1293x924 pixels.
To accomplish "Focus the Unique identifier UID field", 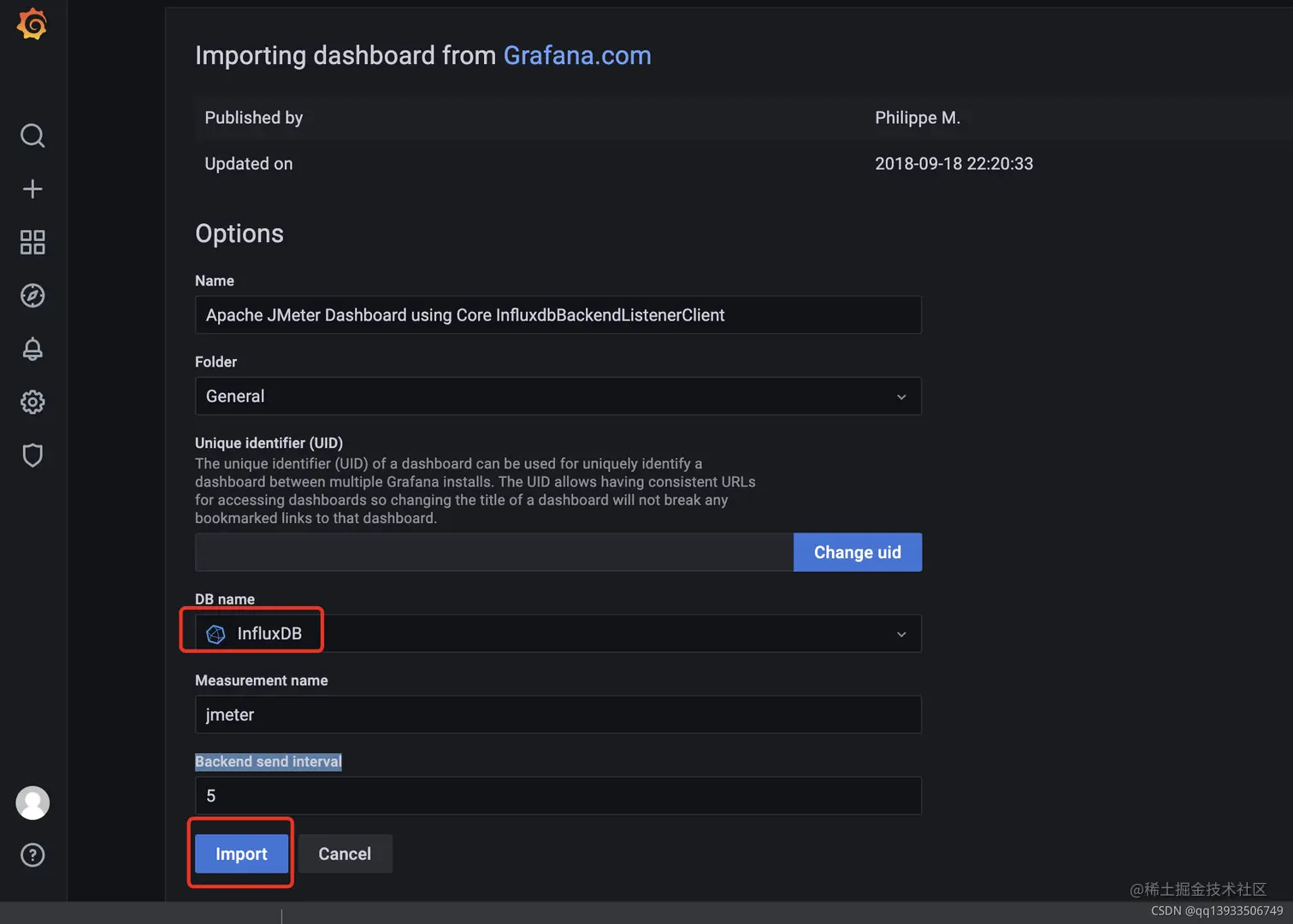I will pos(494,552).
